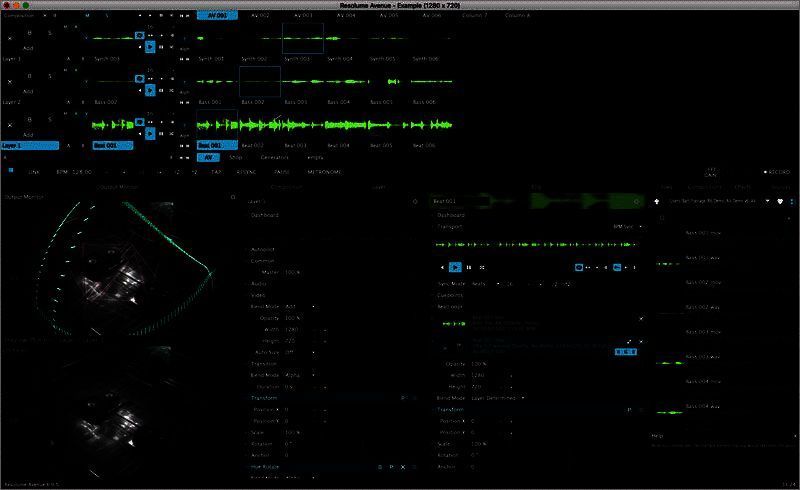Toggle RECORD in the top right
This screenshot has width=800, height=490.
(777, 172)
